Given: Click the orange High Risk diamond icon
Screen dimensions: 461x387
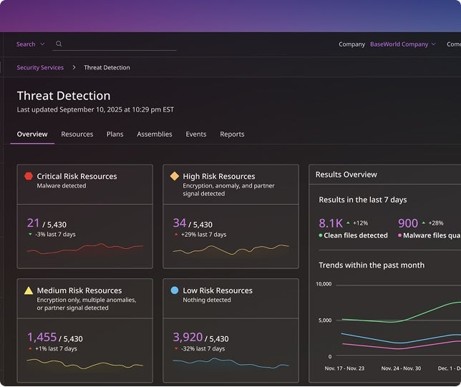Looking at the screenshot, I should tap(174, 176).
